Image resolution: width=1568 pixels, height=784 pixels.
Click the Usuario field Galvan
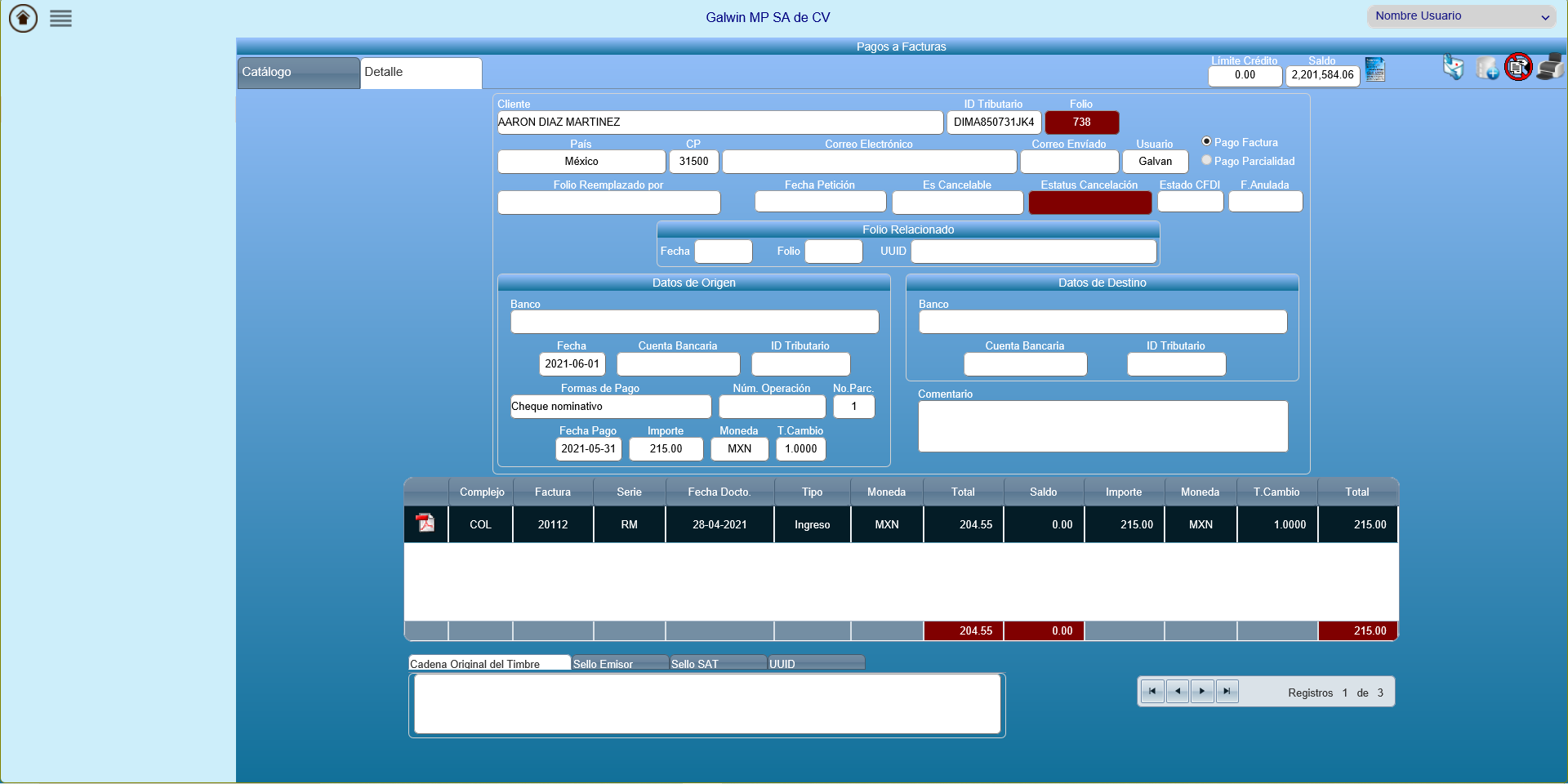1156,162
